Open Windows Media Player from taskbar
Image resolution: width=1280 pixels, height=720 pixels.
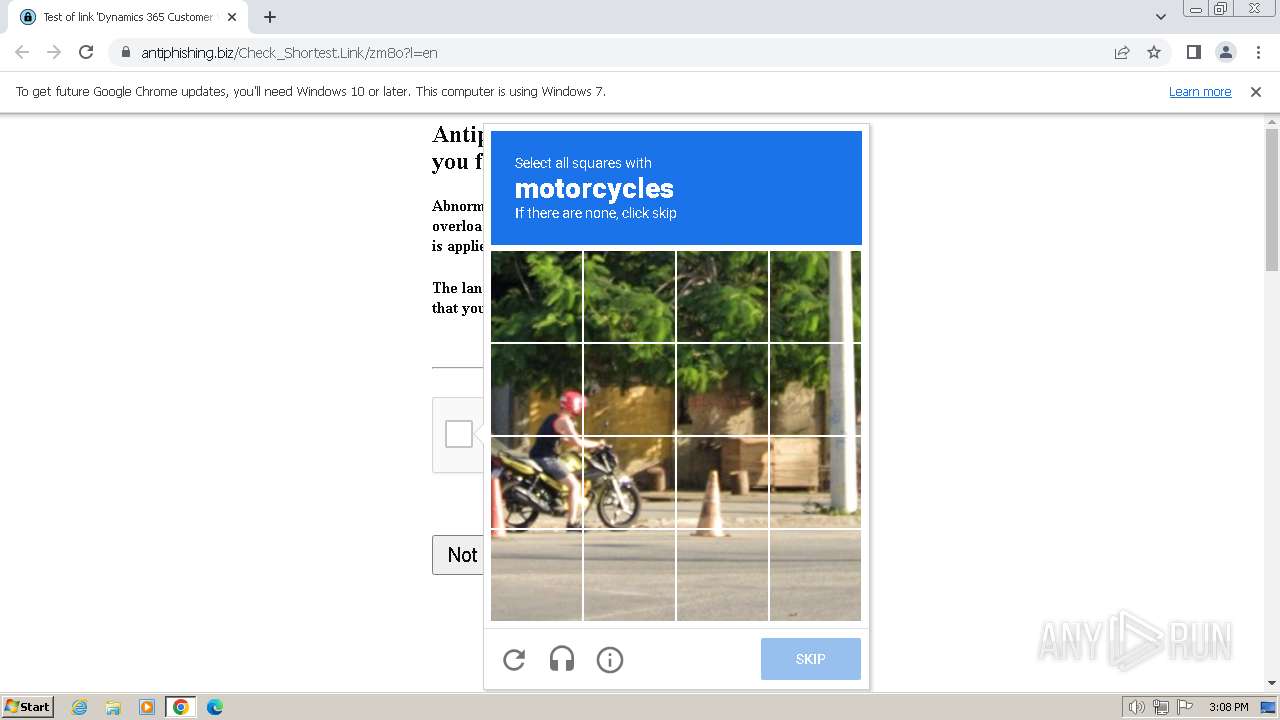[x=147, y=707]
